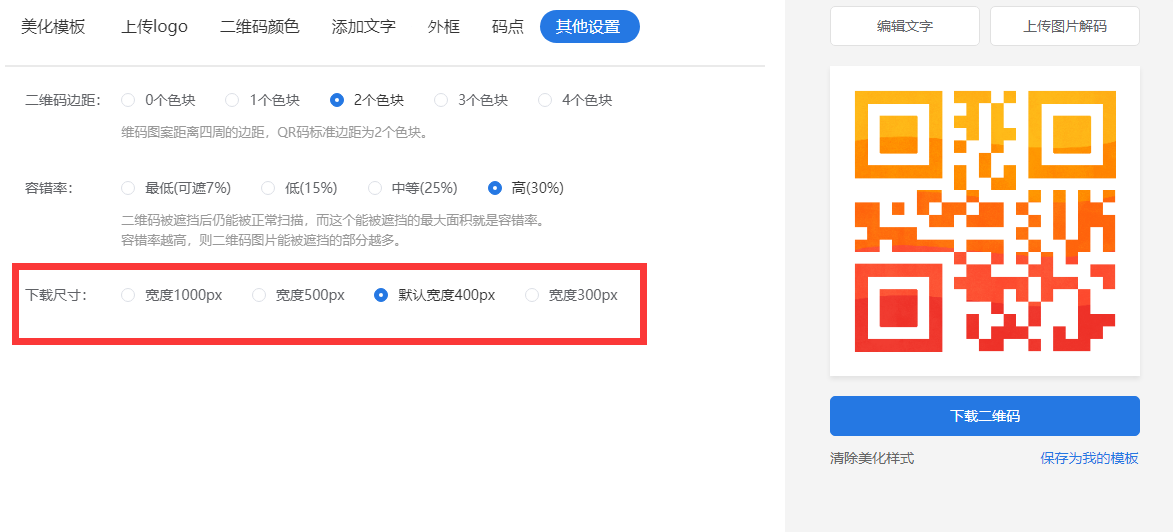This screenshot has height=532, width=1173.
Task: Click the 容错率 label
Action: [49, 188]
